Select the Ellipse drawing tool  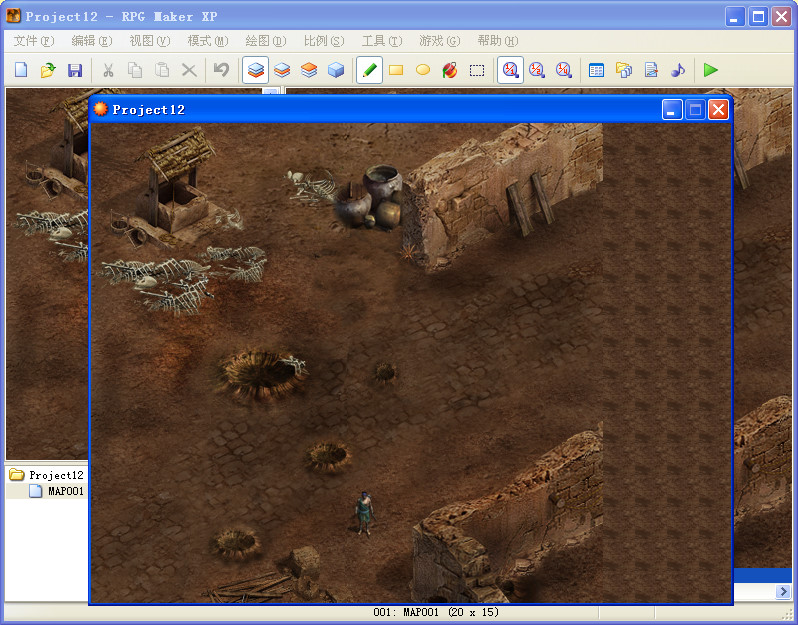pos(423,70)
